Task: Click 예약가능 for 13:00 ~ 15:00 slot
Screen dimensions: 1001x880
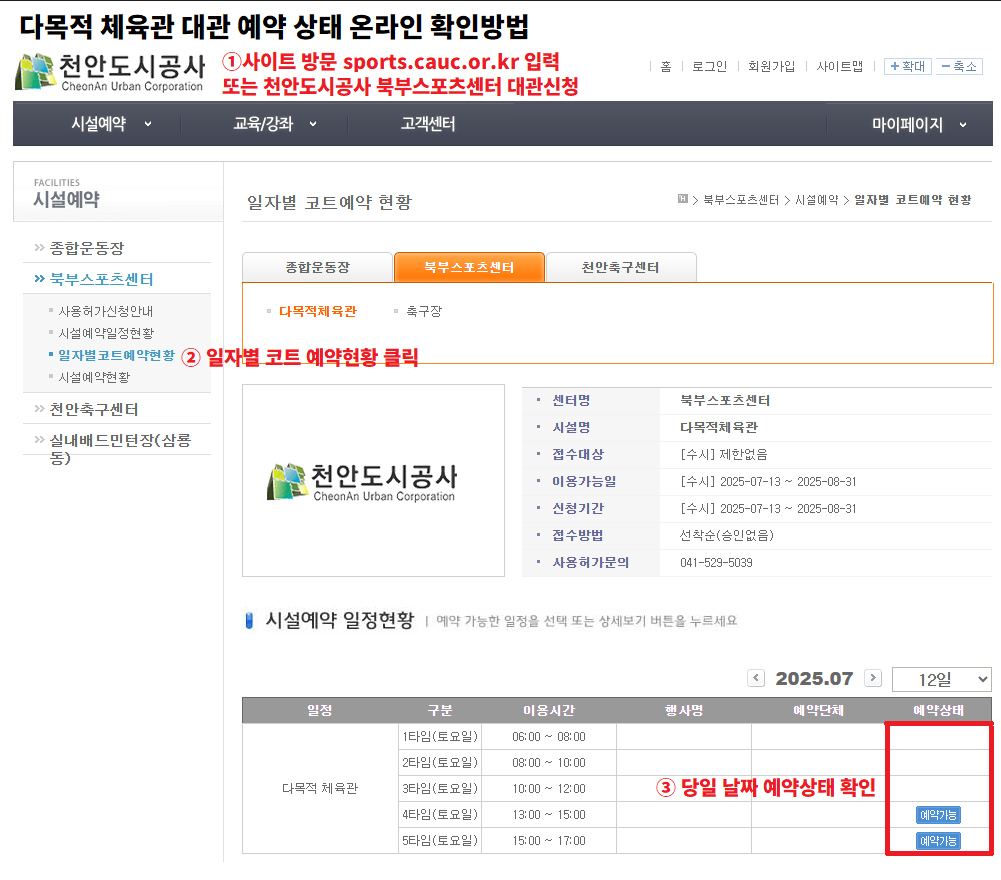Action: pos(938,815)
